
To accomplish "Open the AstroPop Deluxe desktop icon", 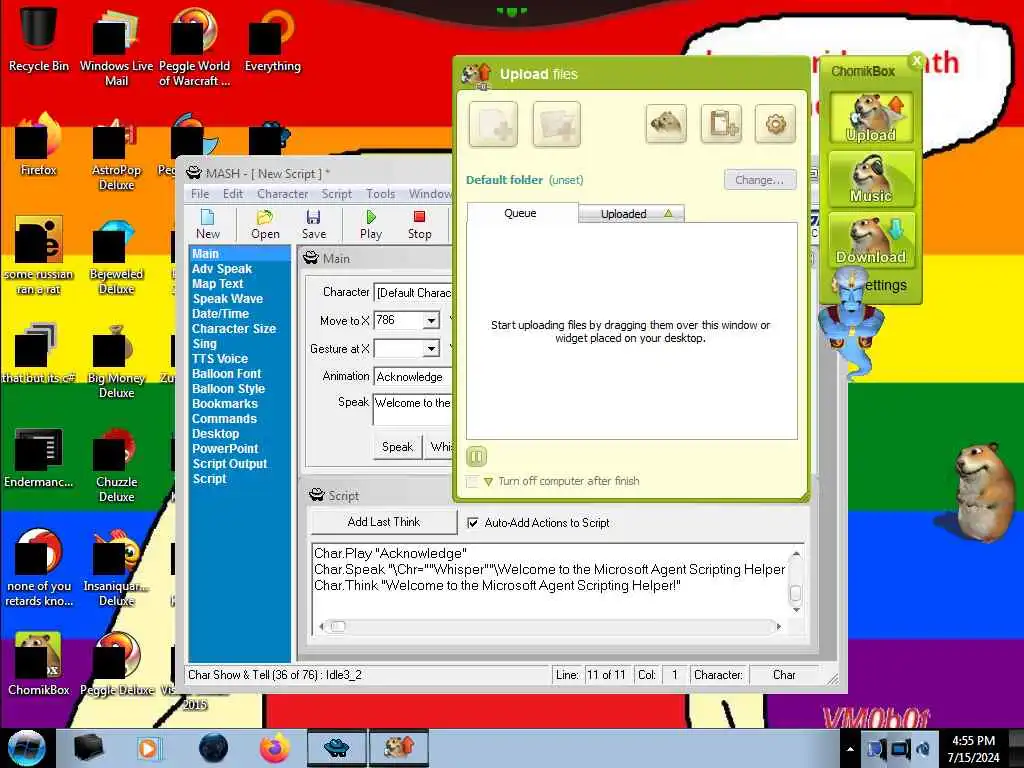I will [117, 153].
